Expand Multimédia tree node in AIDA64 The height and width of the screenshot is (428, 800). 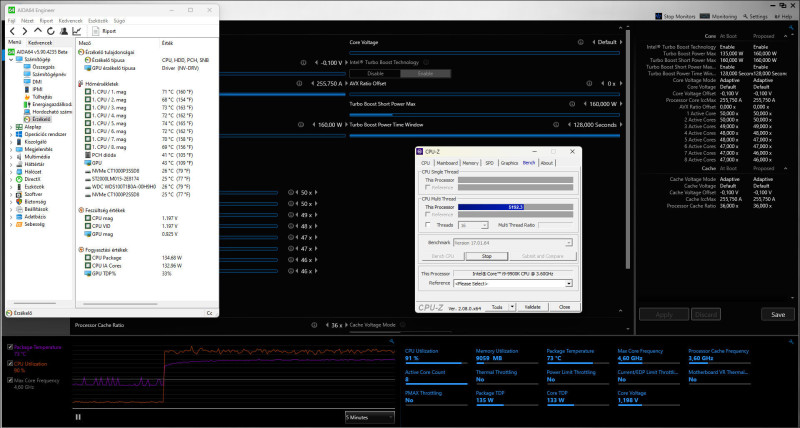pos(11,157)
